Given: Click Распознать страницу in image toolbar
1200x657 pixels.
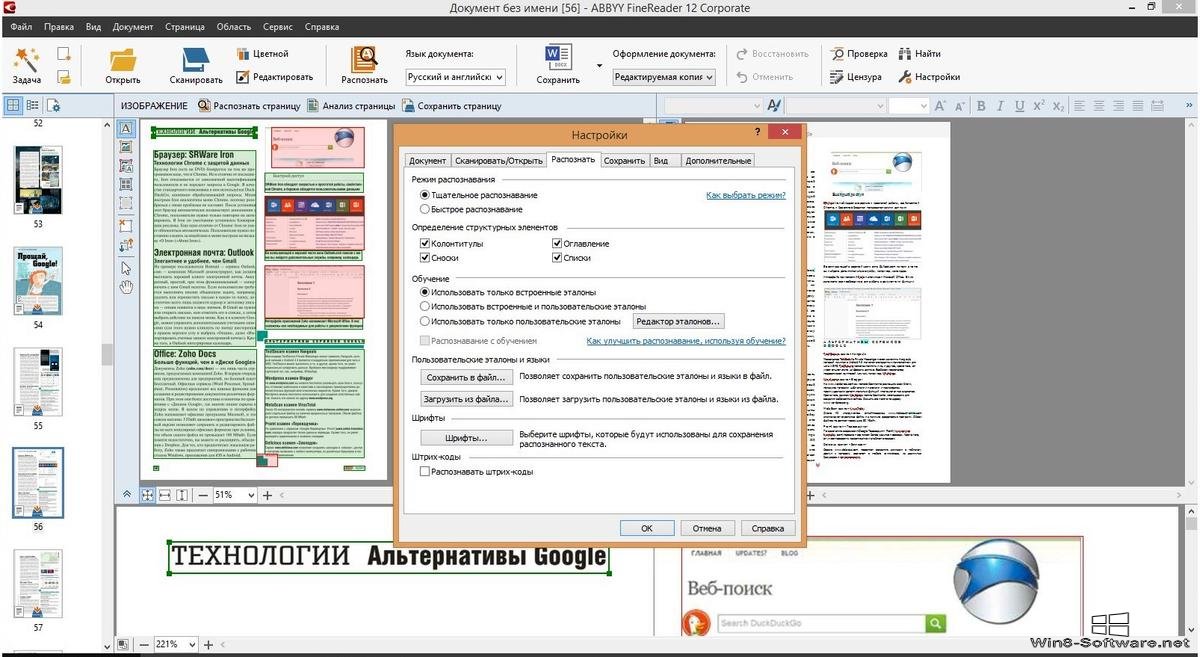Looking at the screenshot, I should (x=249, y=105).
